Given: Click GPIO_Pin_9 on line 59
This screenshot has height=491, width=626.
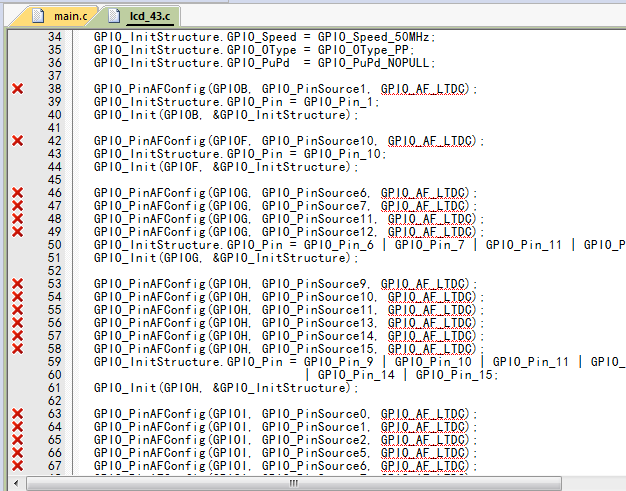Looking at the screenshot, I should (338, 362).
